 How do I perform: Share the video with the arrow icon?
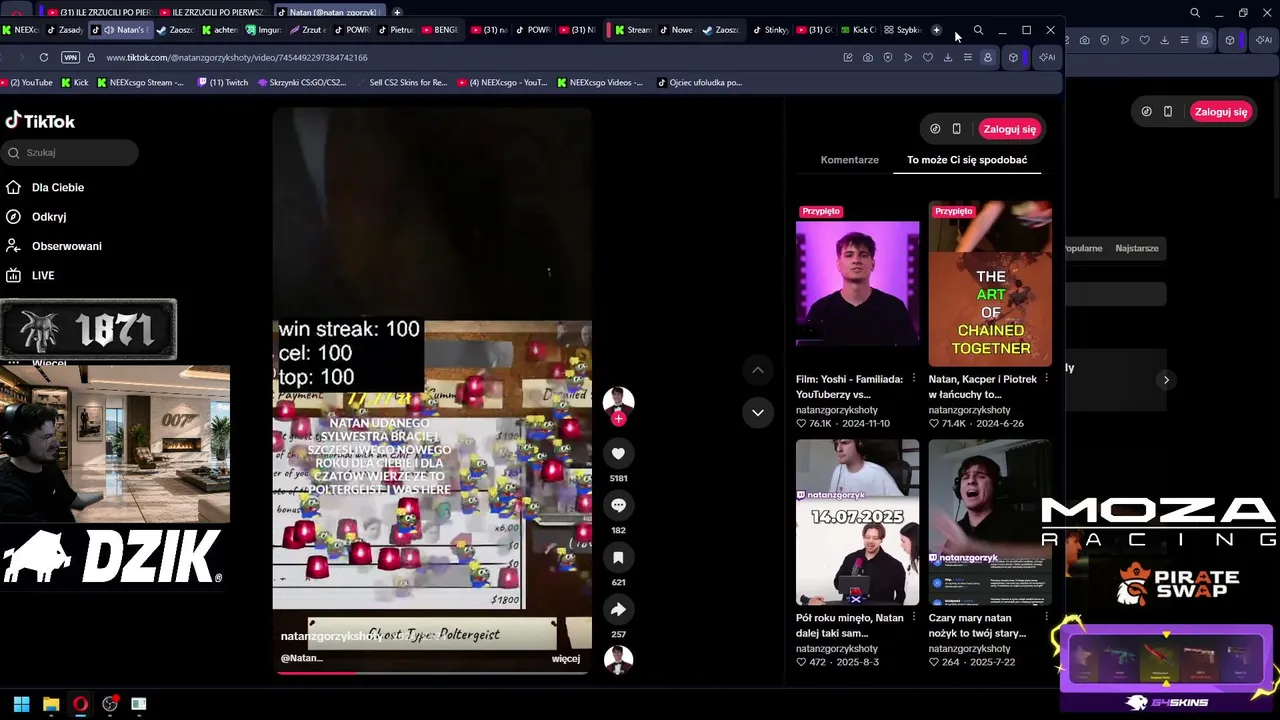pyautogui.click(x=618, y=610)
